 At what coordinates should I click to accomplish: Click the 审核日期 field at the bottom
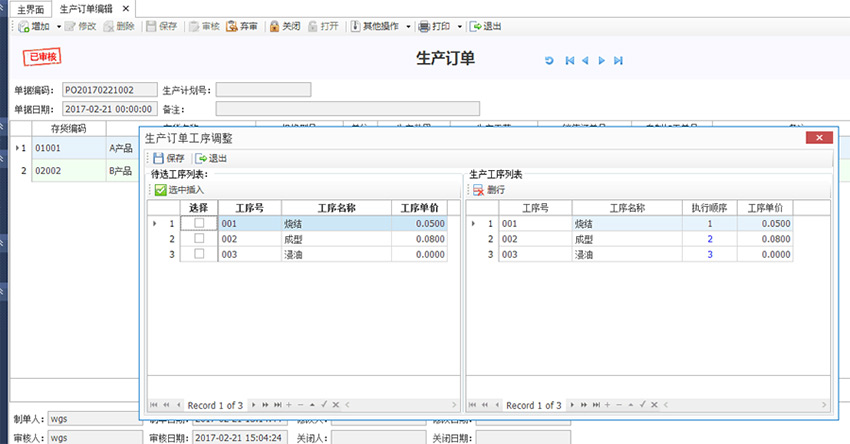coord(239,437)
